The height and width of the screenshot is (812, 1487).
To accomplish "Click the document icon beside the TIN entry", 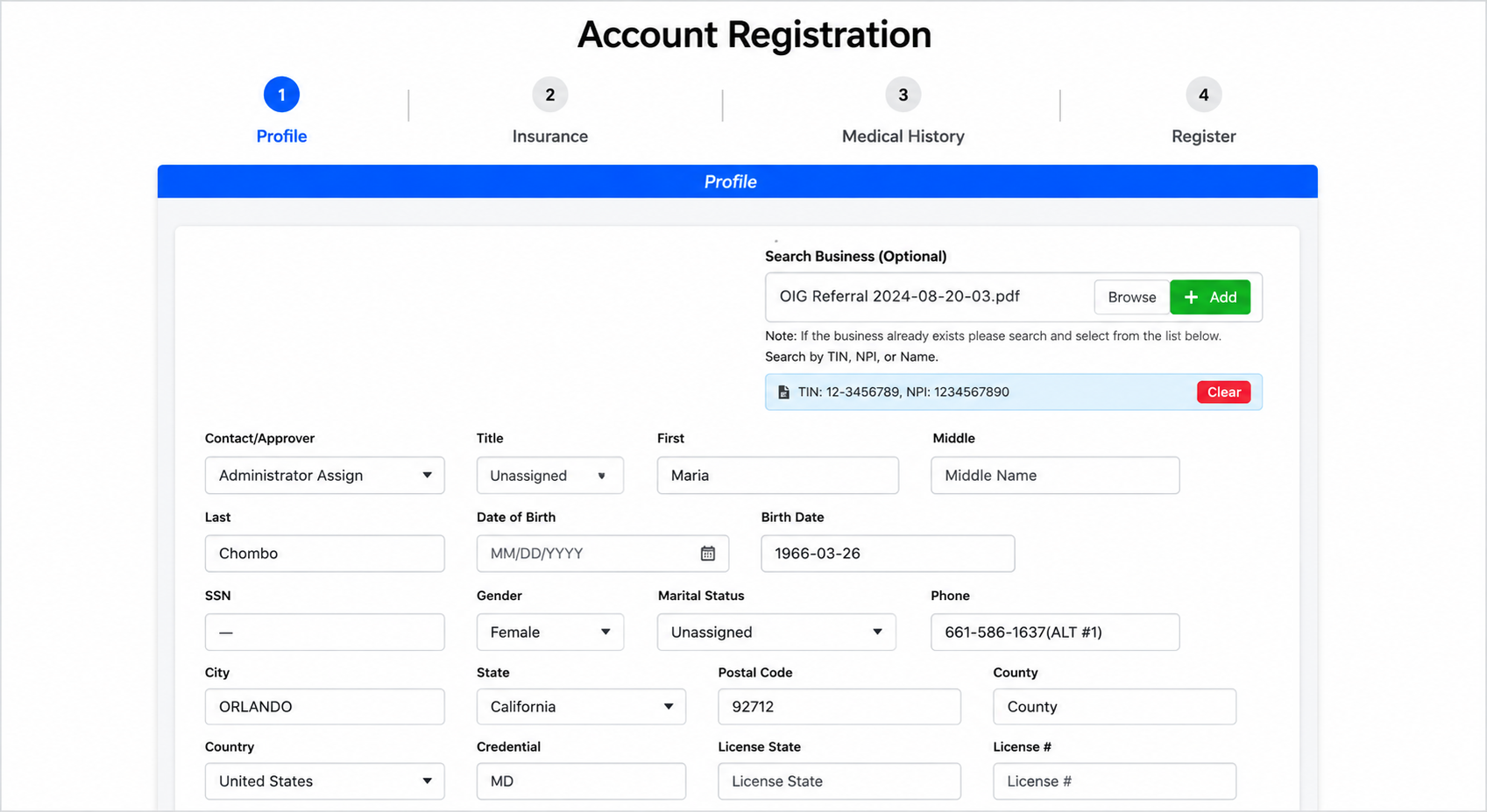I will coord(783,392).
